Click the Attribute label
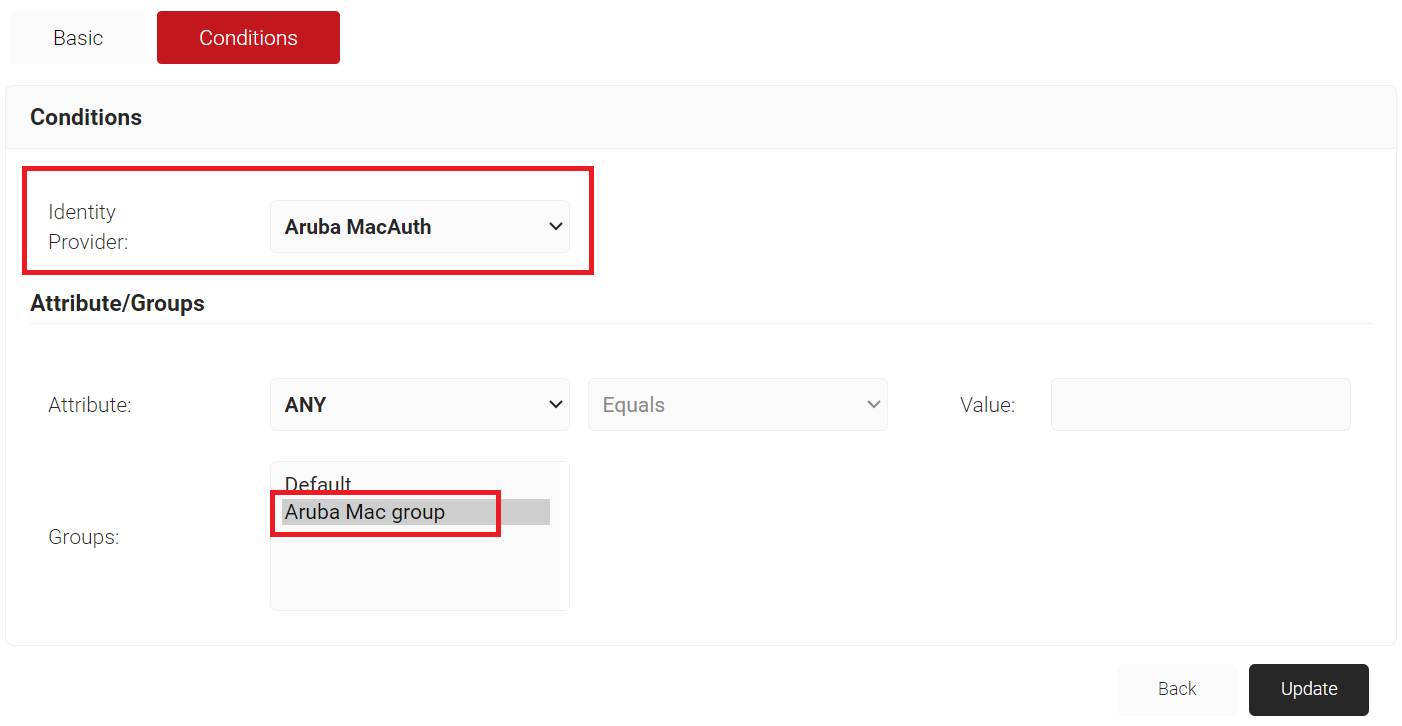Image resolution: width=1402 pixels, height=726 pixels. [90, 405]
